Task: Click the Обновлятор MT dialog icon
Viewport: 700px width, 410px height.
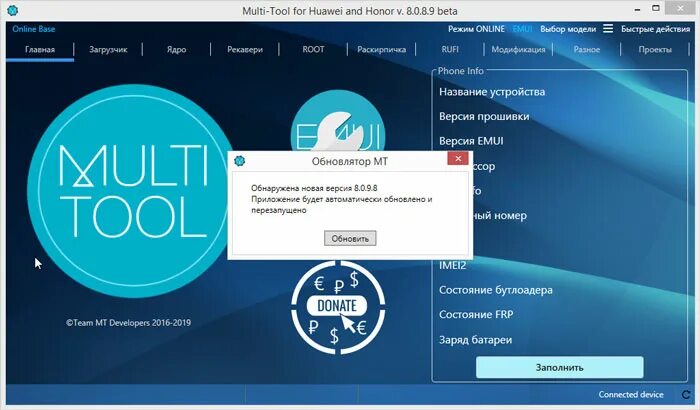Action: point(240,161)
